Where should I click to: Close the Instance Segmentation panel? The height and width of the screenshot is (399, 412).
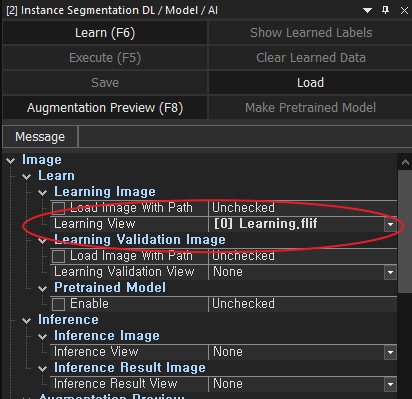[404, 11]
